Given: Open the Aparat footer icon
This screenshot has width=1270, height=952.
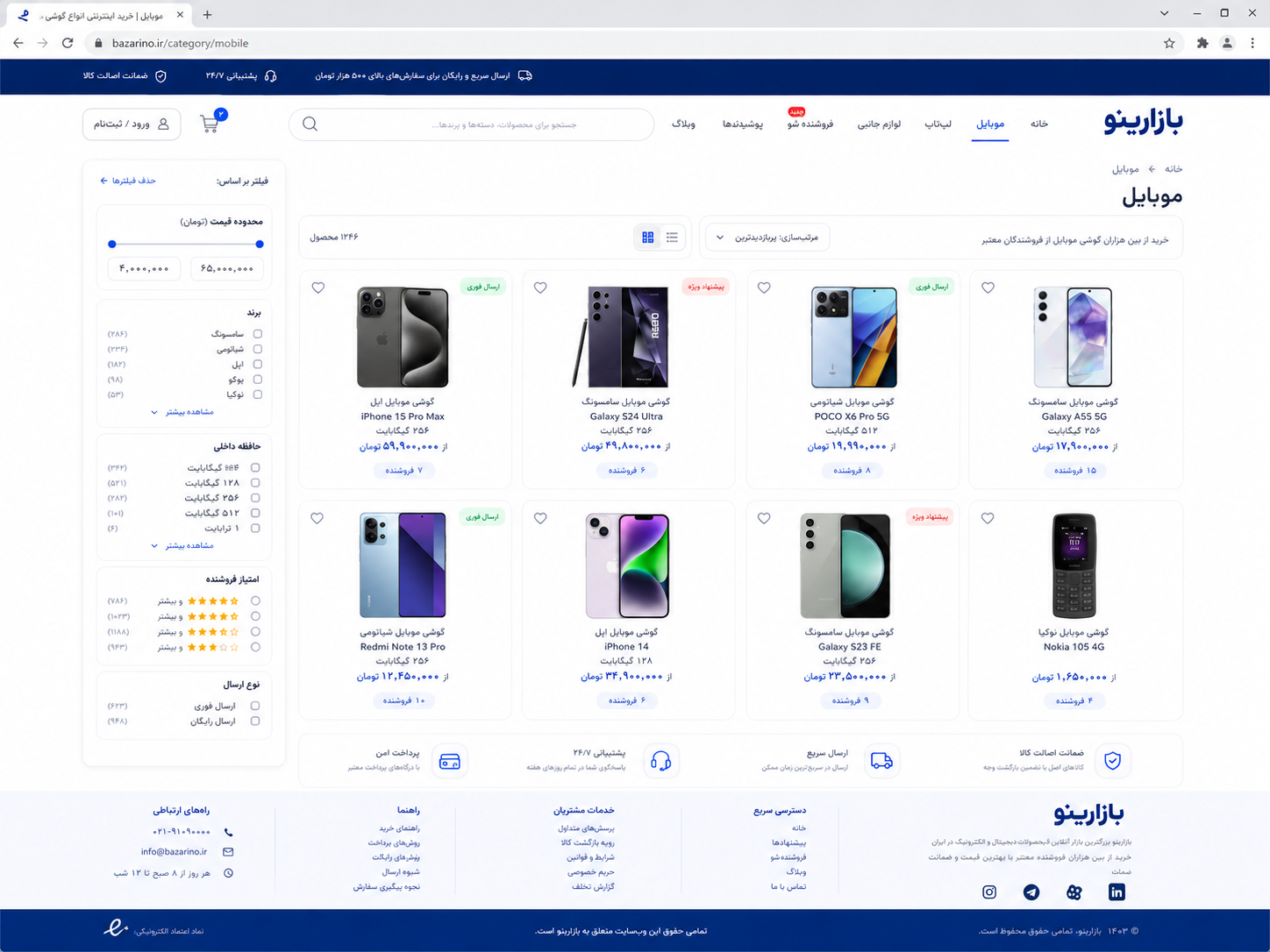Looking at the screenshot, I should click(x=1074, y=892).
